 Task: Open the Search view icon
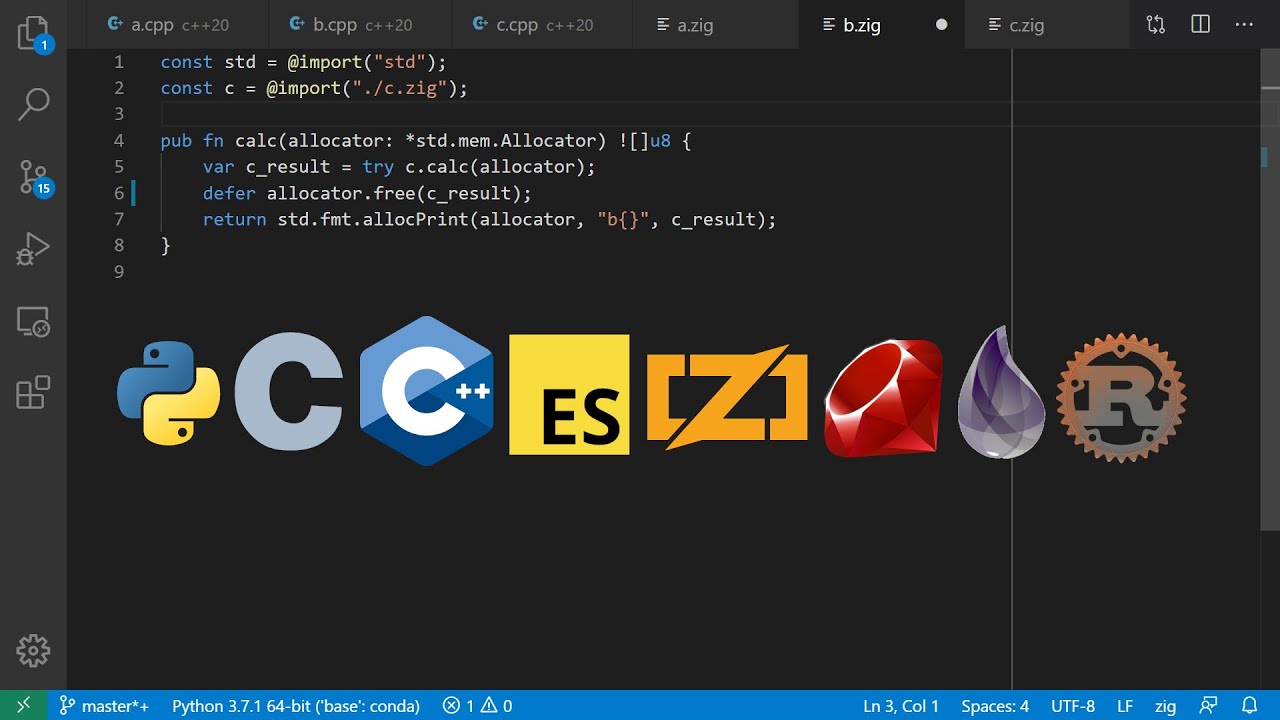pyautogui.click(x=34, y=104)
